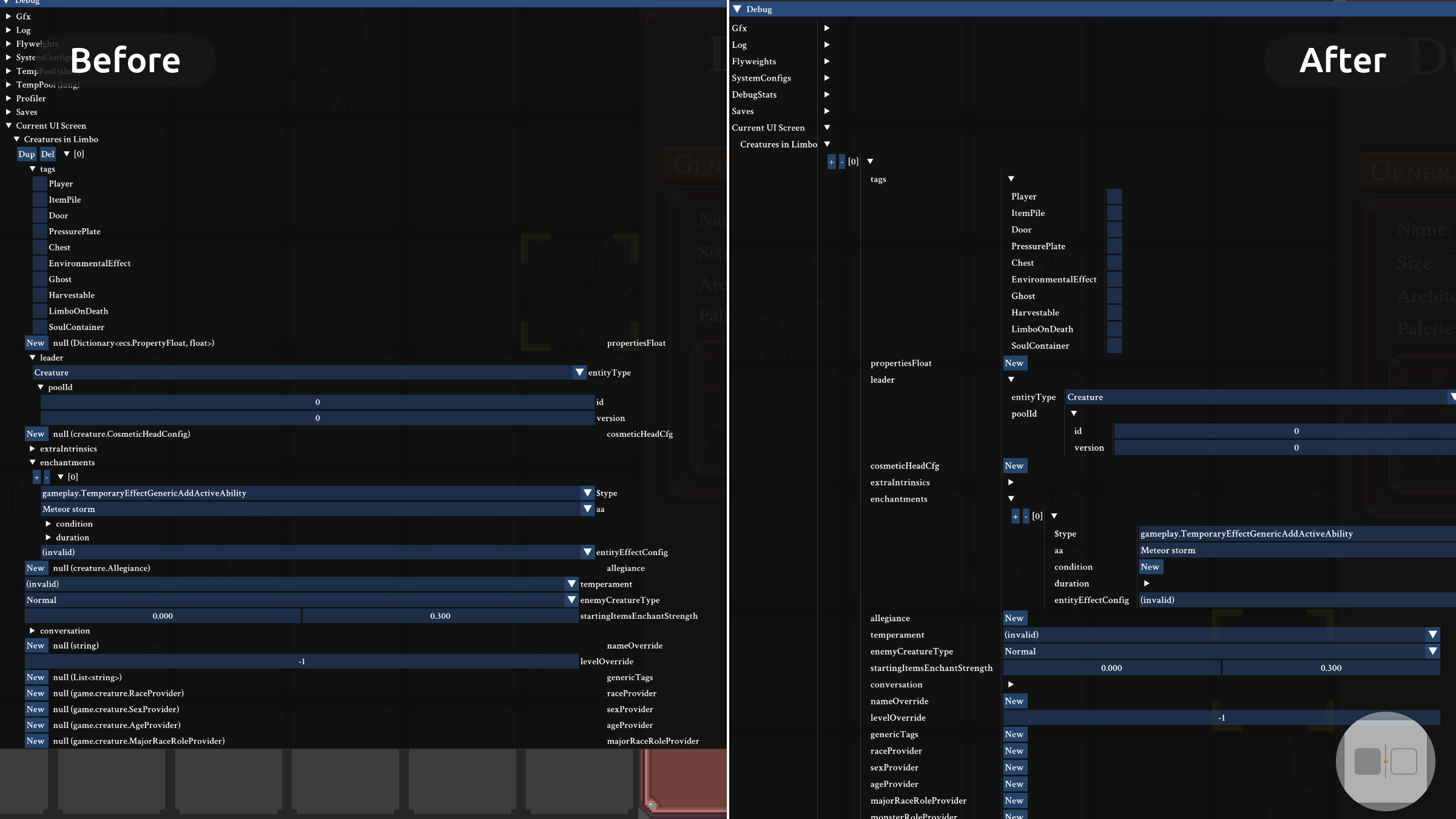The height and width of the screenshot is (819, 1456).
Task: Toggle the ItemPile checkbox in Before panel
Action: (40, 200)
